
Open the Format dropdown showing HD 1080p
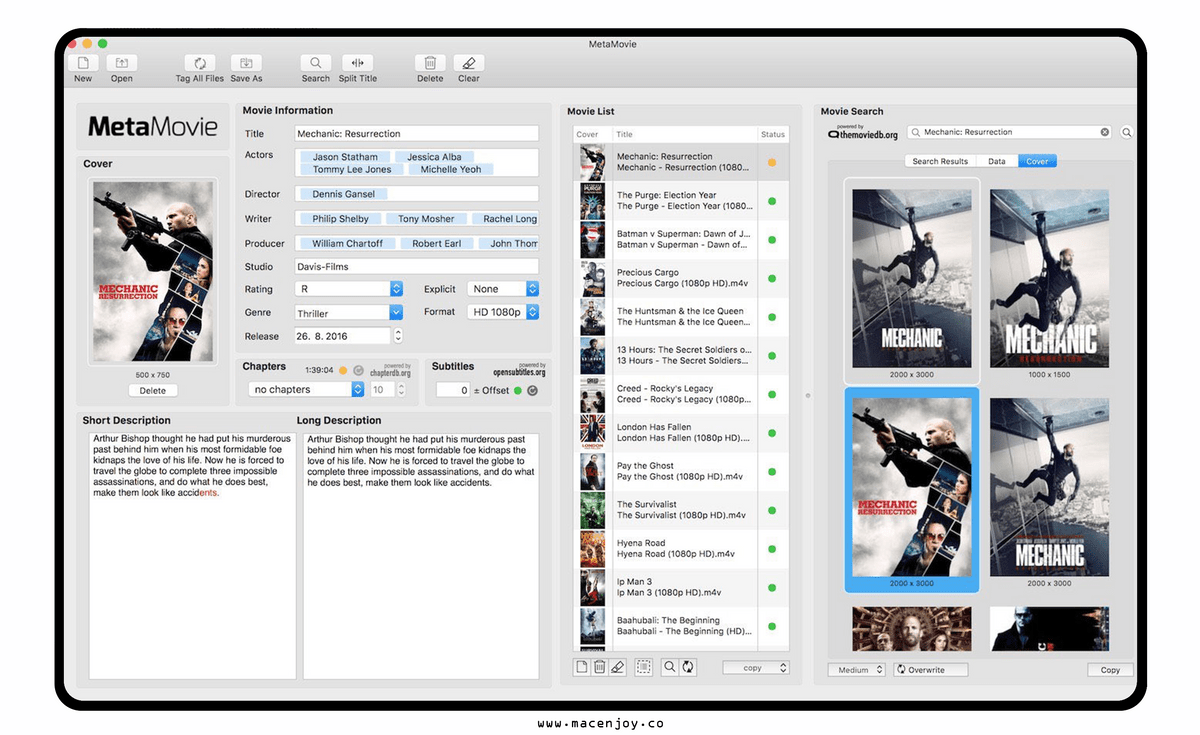click(x=503, y=312)
